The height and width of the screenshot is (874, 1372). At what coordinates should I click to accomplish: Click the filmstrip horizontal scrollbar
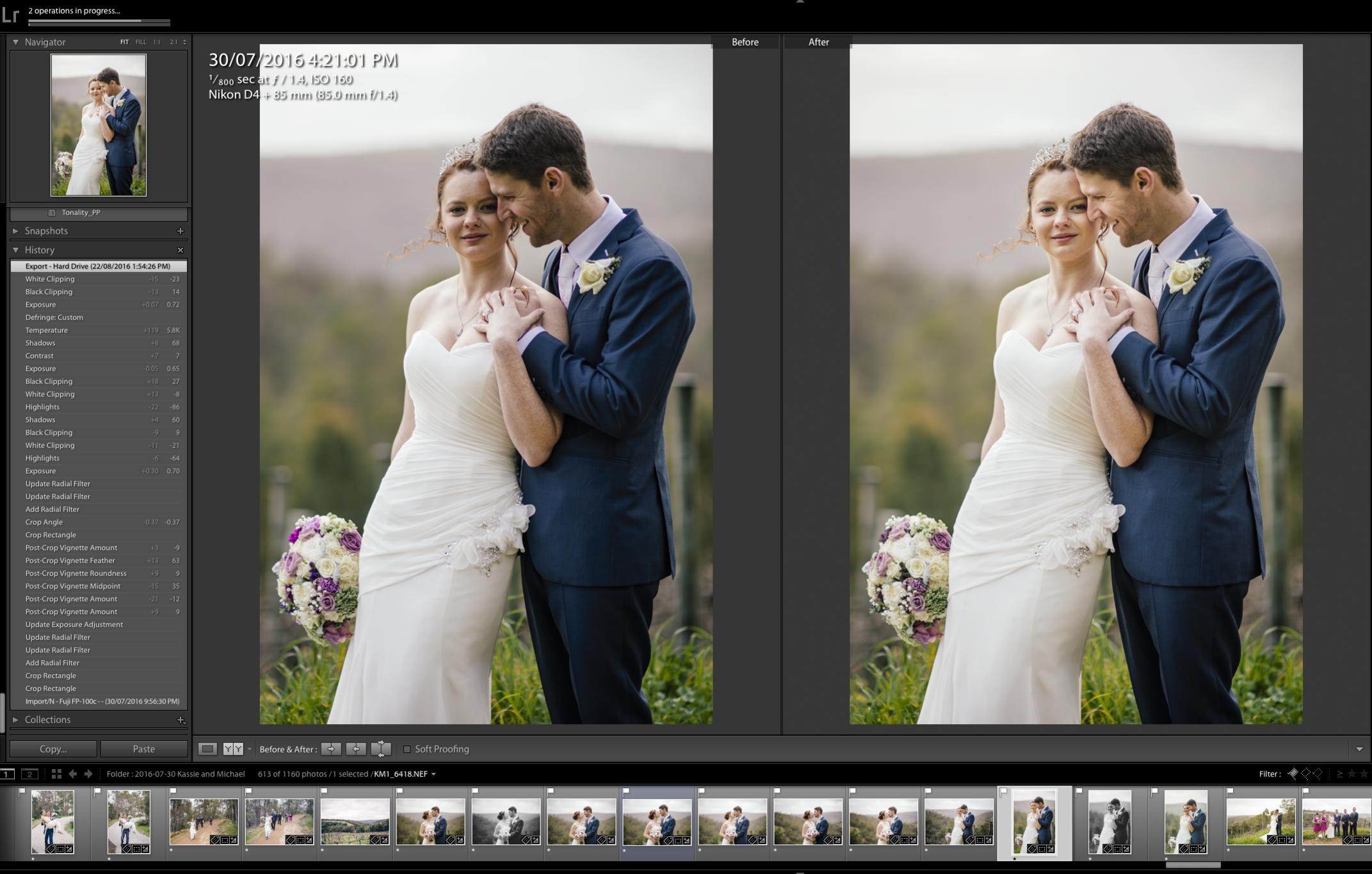tap(1193, 865)
